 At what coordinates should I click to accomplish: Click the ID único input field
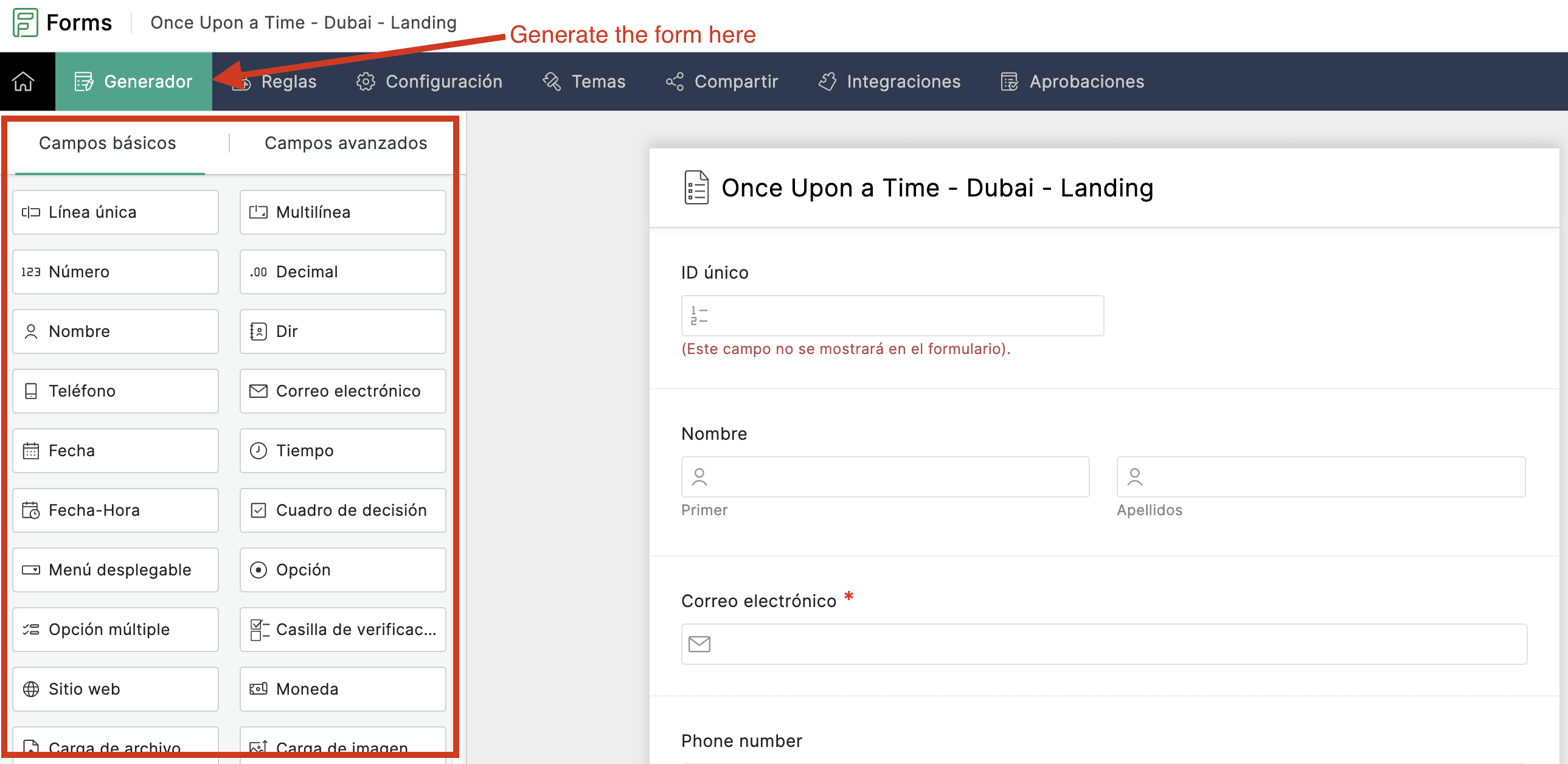tap(892, 315)
